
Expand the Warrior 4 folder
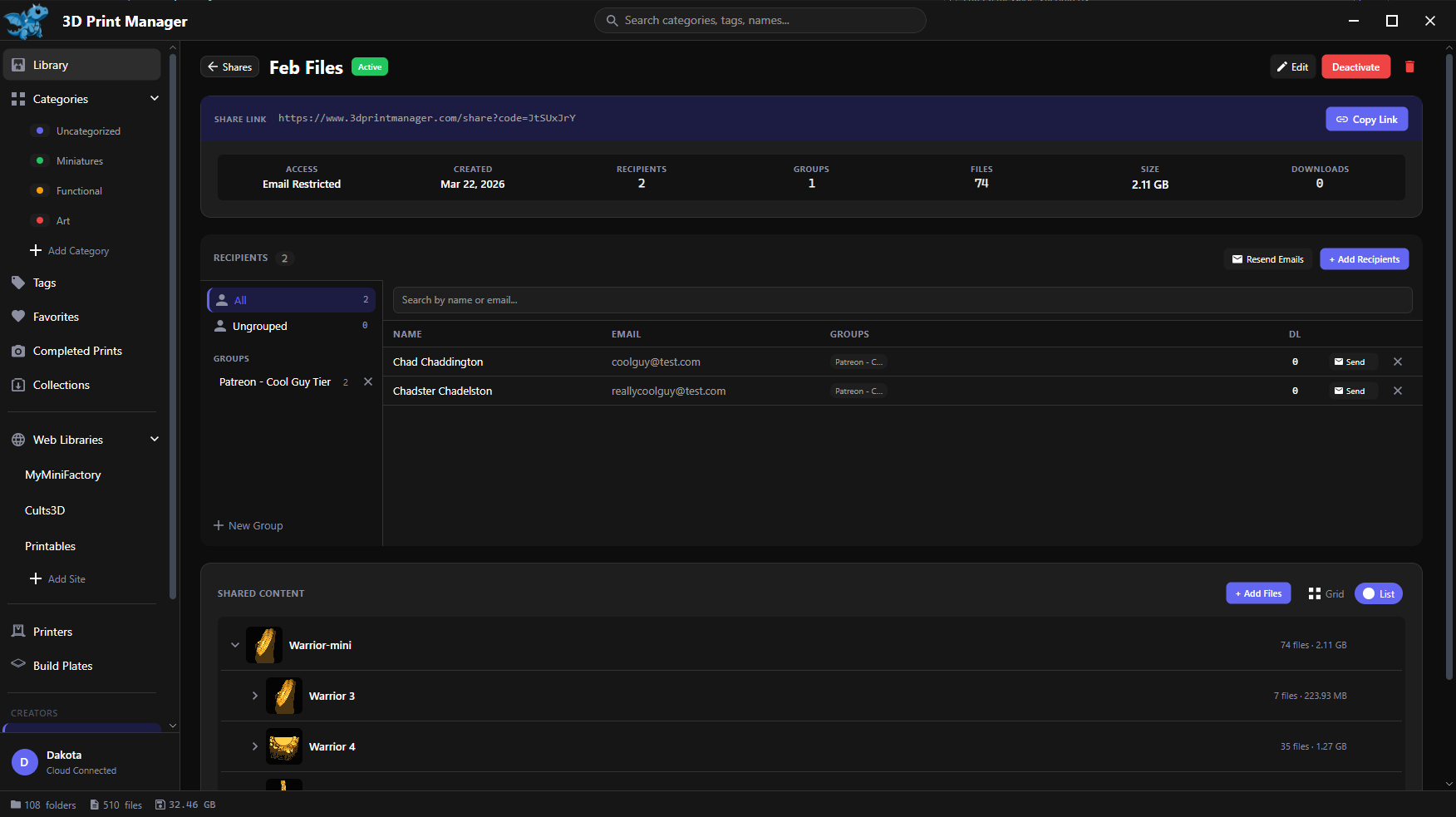tap(255, 746)
